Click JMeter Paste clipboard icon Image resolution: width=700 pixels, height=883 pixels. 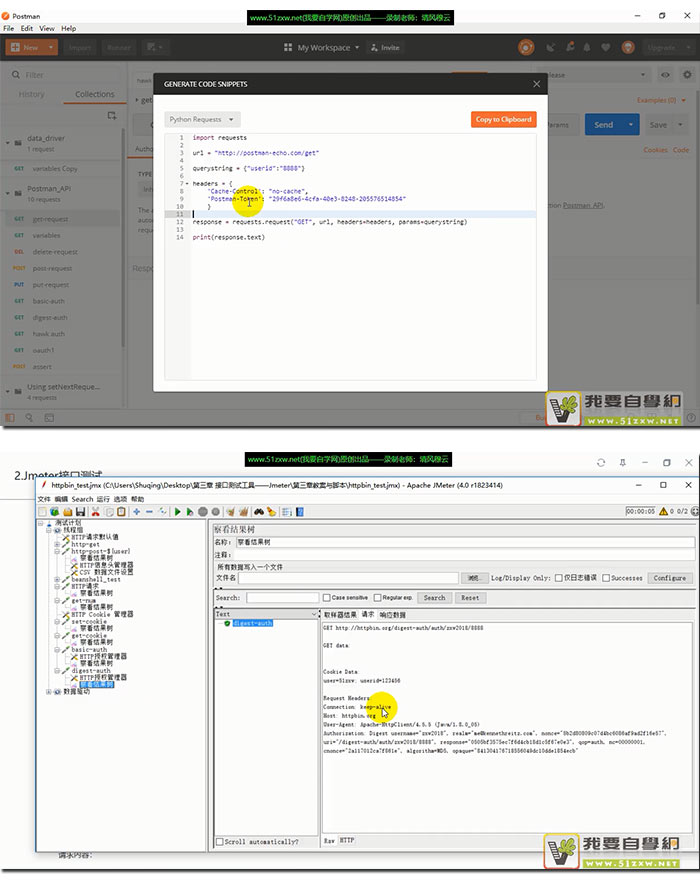tap(121, 511)
